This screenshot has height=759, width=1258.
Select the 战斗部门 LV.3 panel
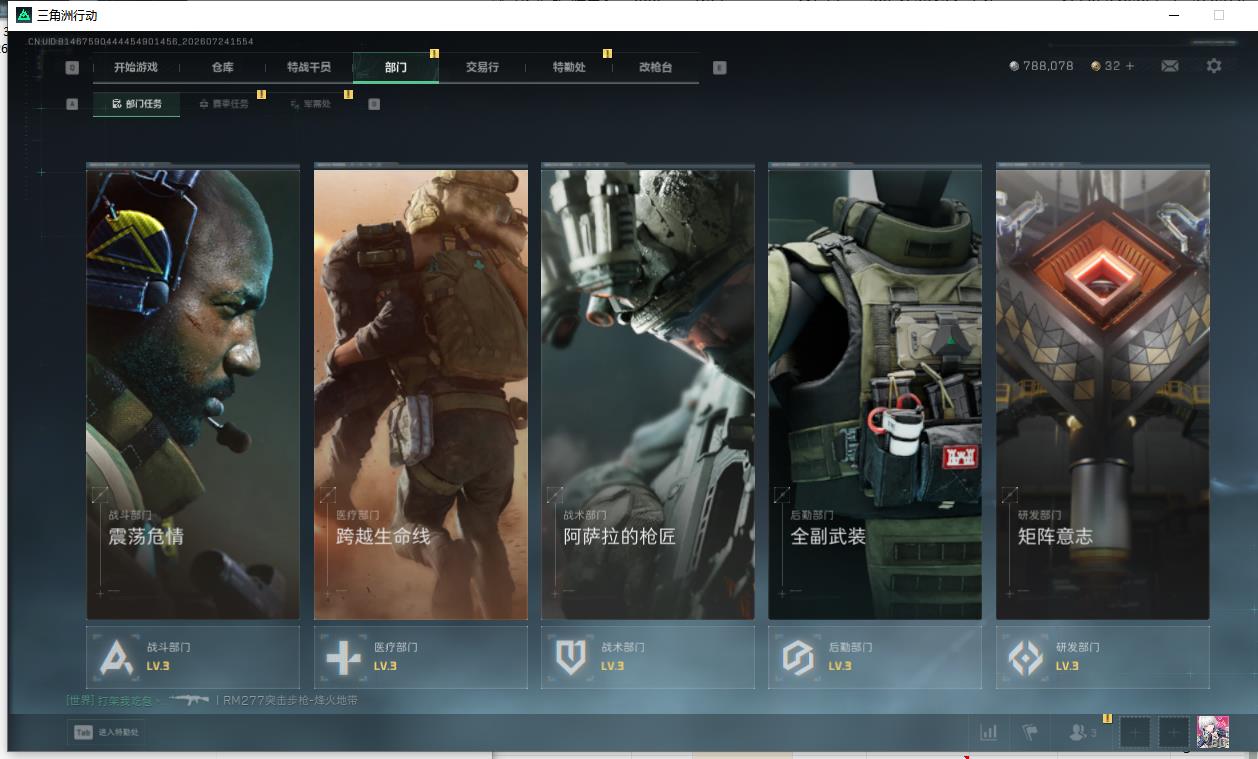pyautogui.click(x=193, y=657)
